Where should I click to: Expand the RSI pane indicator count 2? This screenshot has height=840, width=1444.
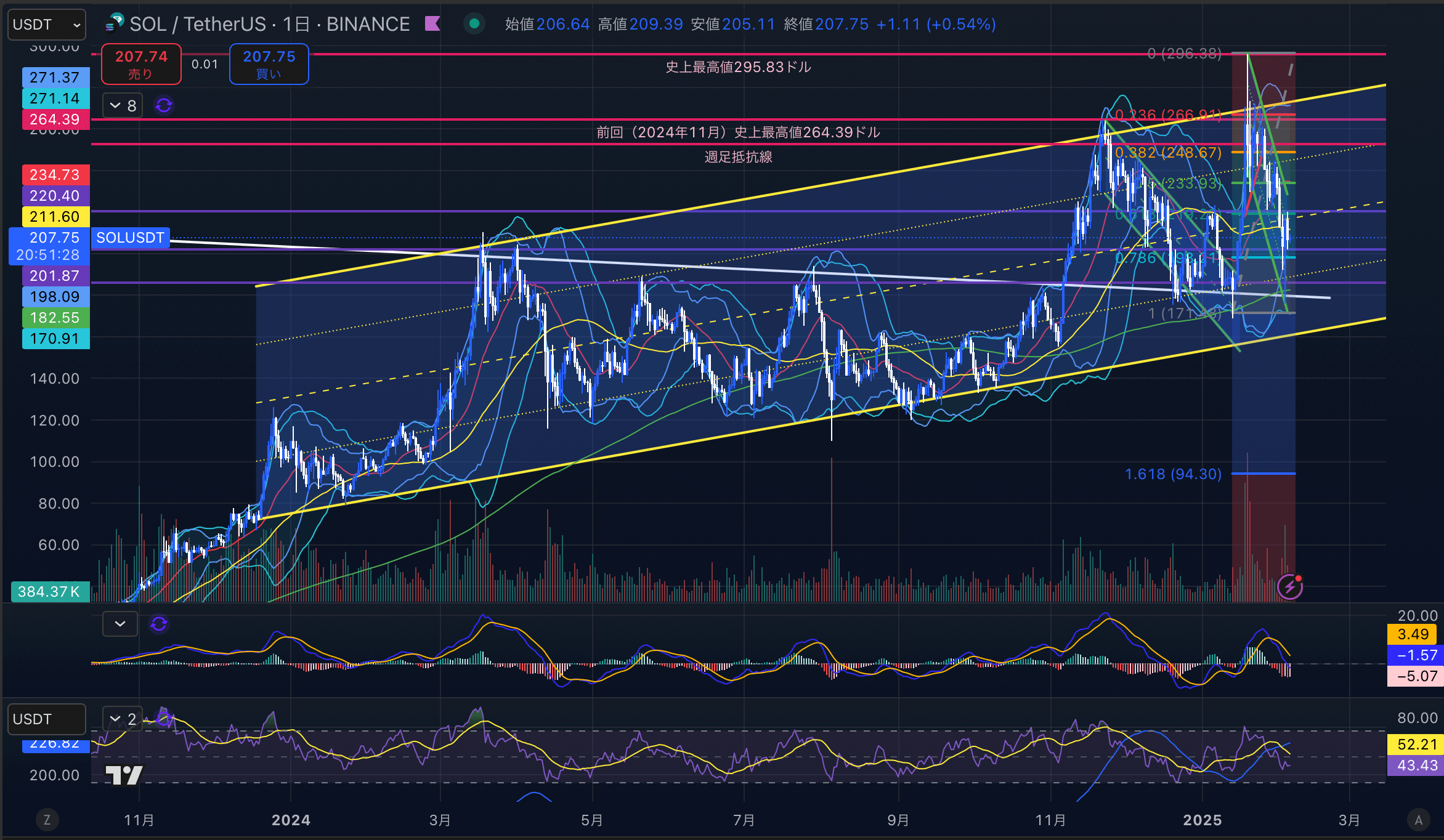[123, 719]
